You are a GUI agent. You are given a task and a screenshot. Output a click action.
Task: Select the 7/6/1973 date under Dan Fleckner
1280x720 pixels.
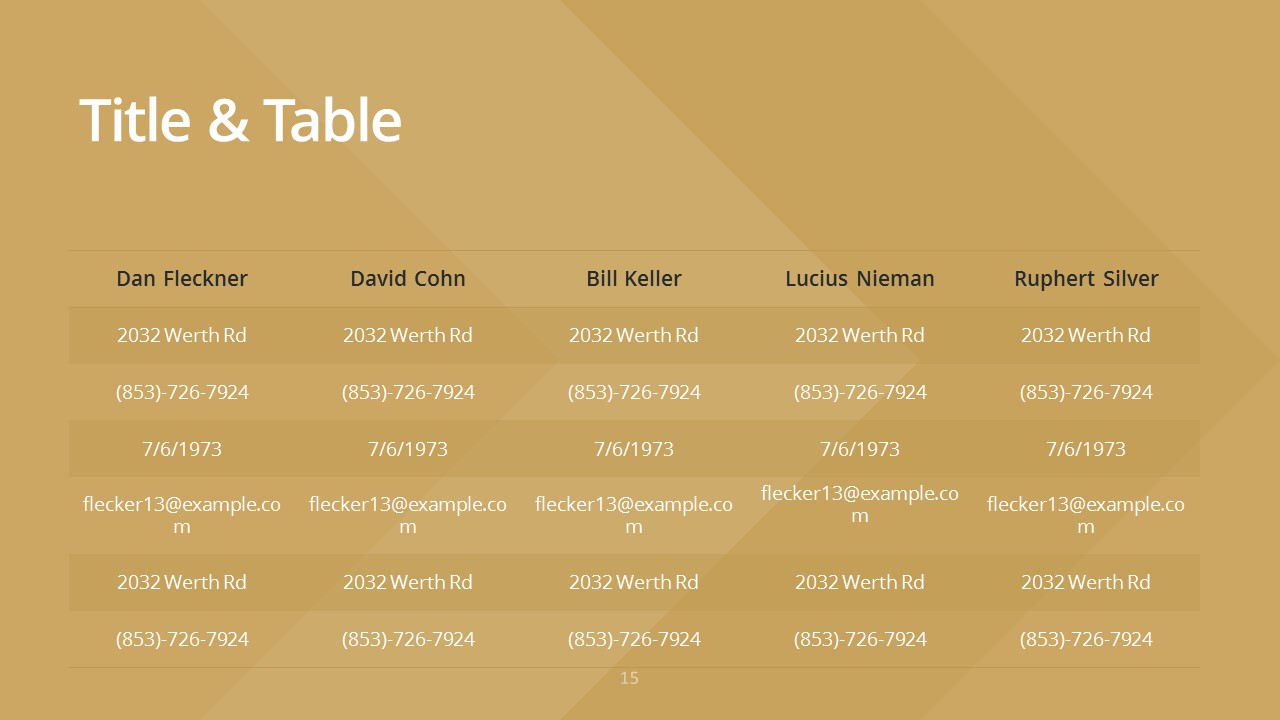point(182,449)
